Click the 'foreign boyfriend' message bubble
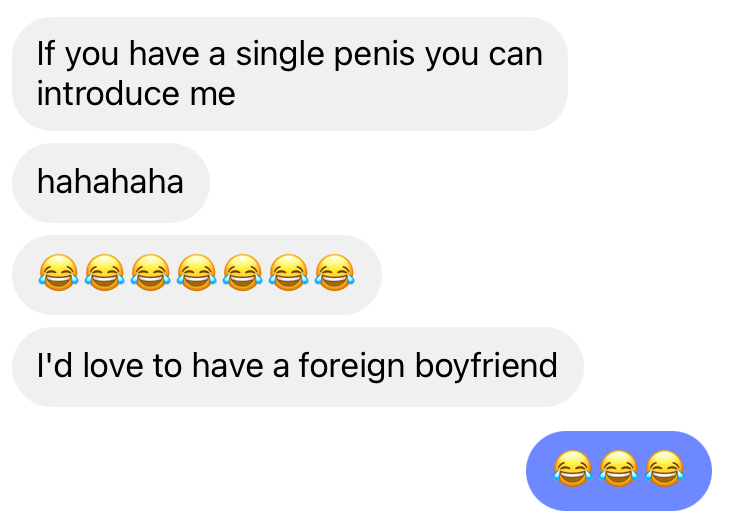The image size is (736, 519). tap(298, 367)
